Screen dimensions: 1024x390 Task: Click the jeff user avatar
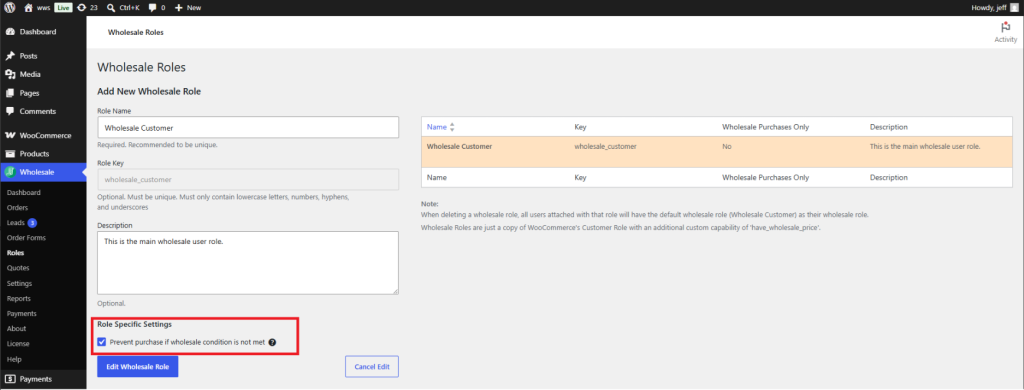coord(1014,8)
